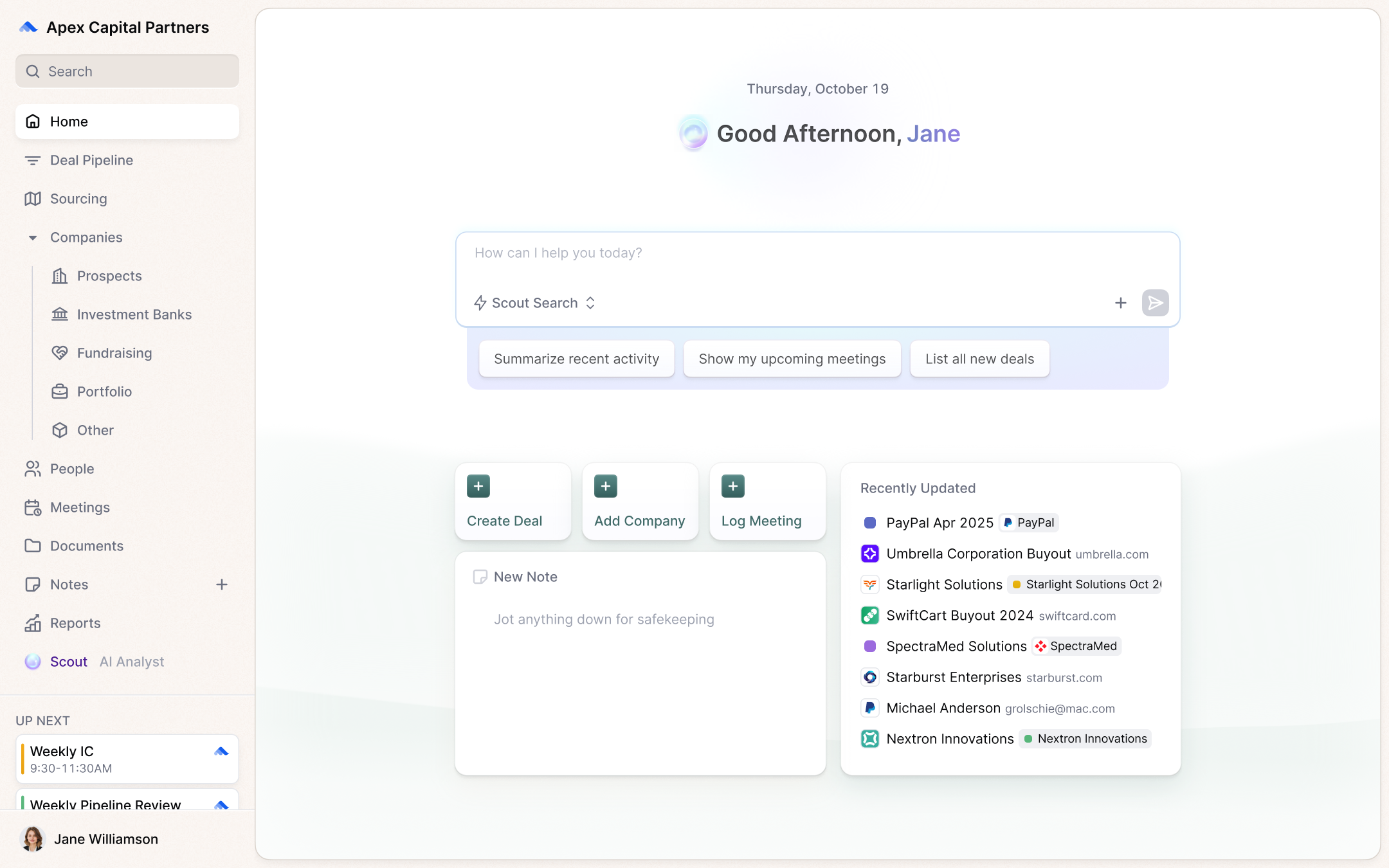
Task: Click the search field in sidebar
Action: [127, 71]
